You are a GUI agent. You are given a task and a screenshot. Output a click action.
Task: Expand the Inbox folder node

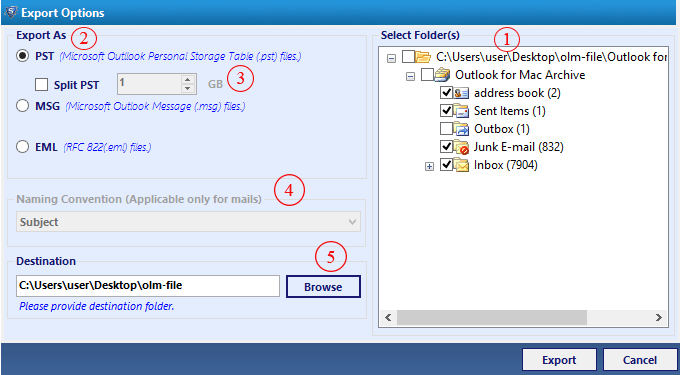tap(429, 166)
